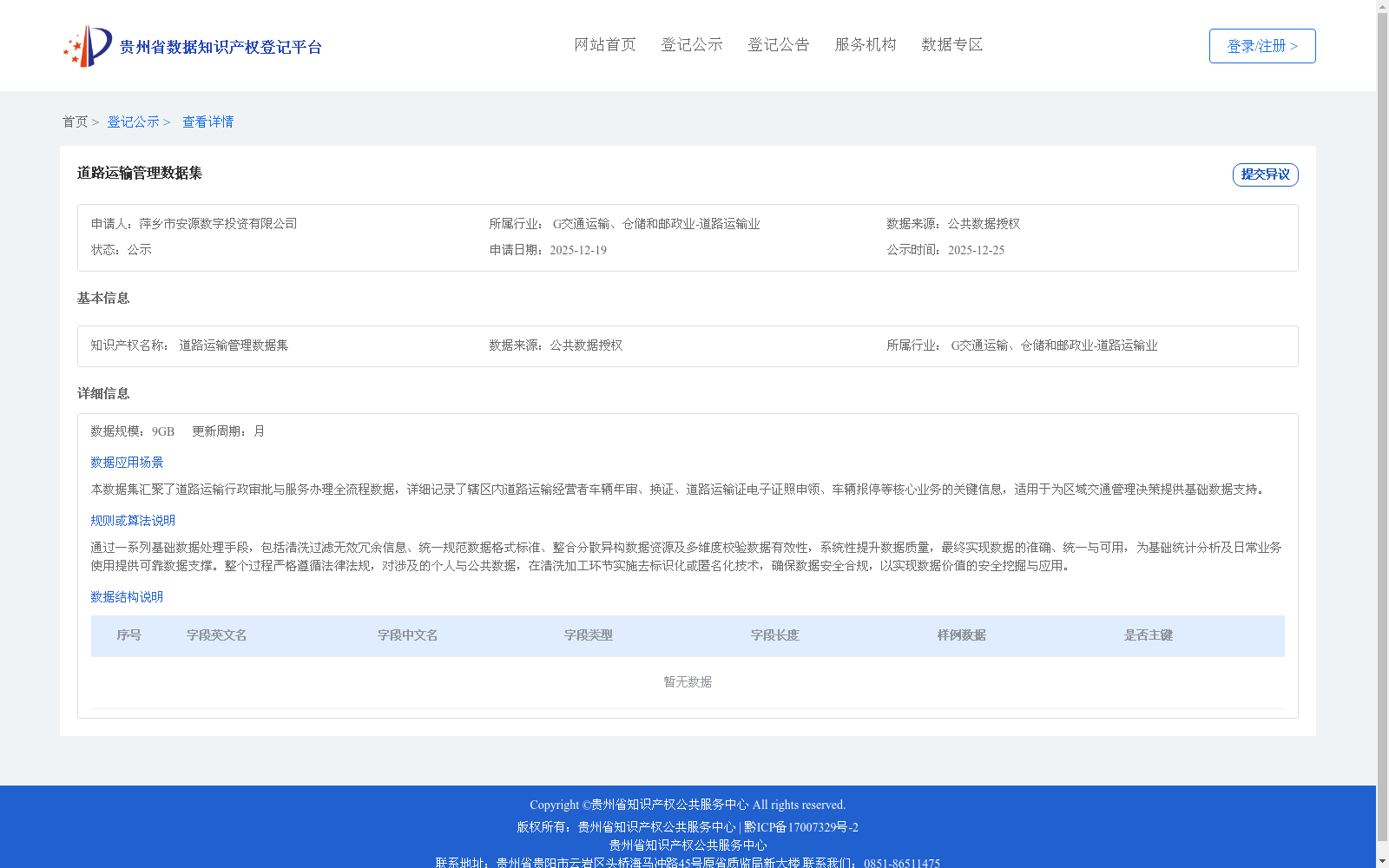Click the footer copyright line
The width and height of the screenshot is (1389, 868).
pyautogui.click(x=688, y=805)
